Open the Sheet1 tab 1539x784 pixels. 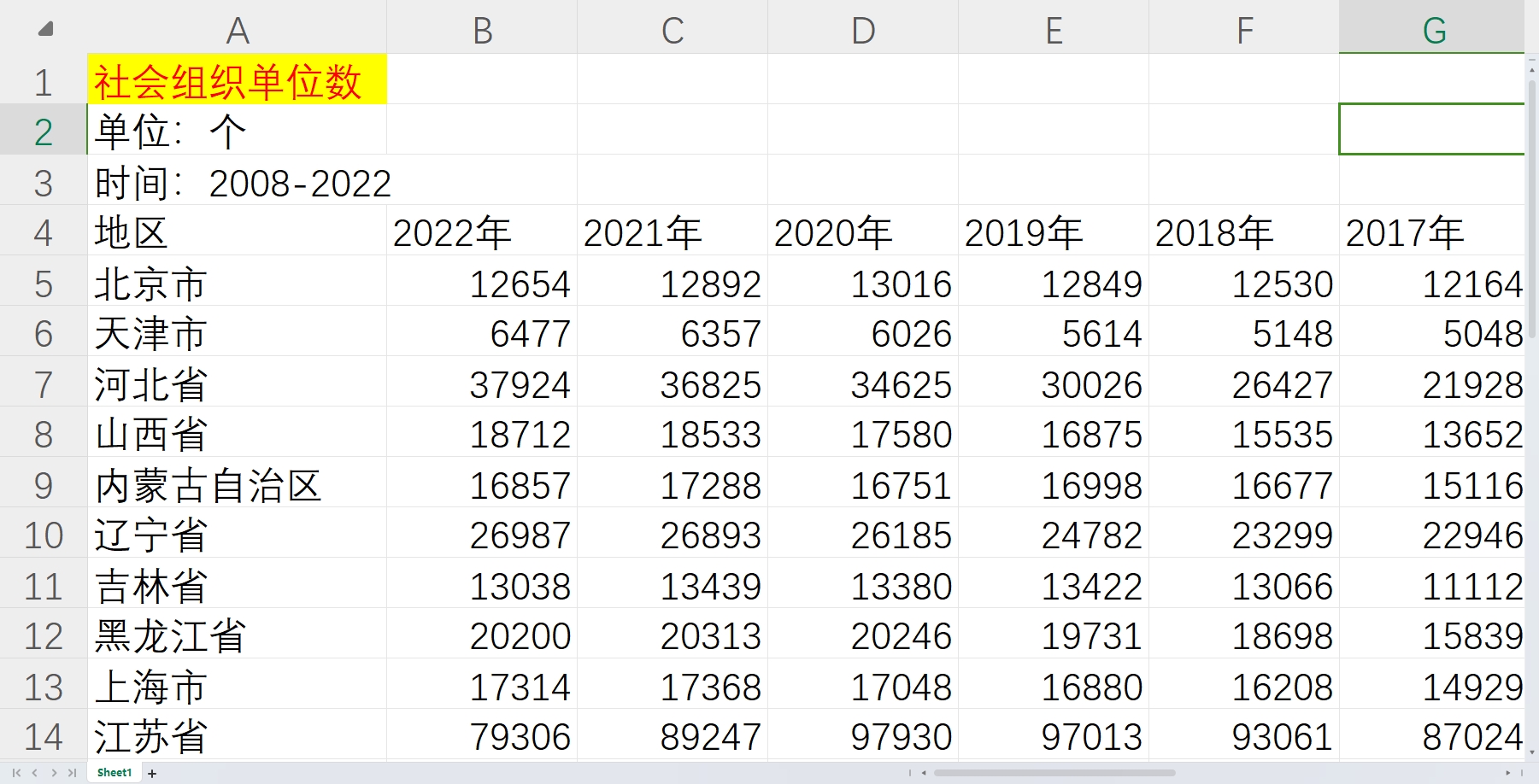[115, 773]
